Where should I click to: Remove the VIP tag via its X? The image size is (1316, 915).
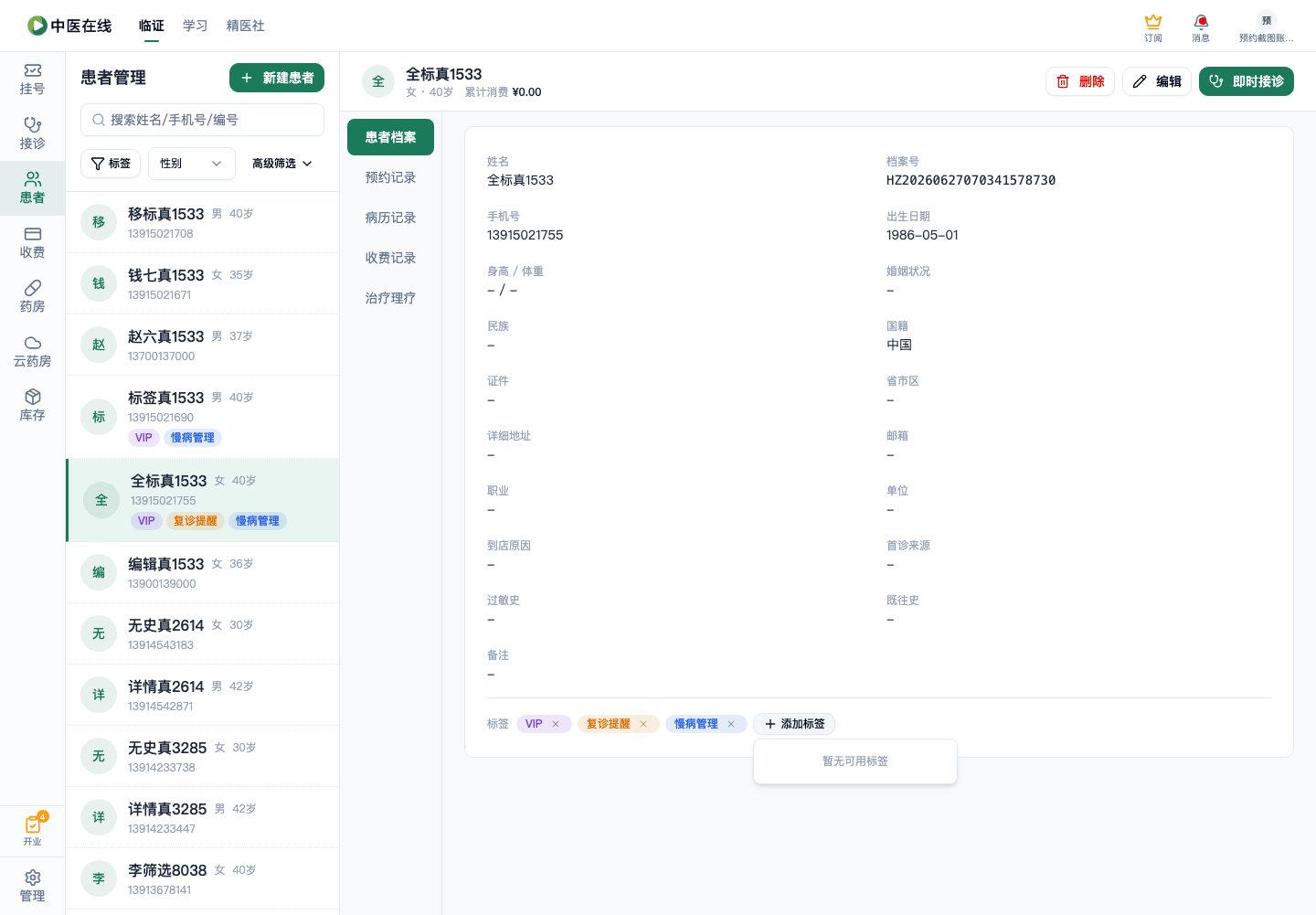coord(556,724)
